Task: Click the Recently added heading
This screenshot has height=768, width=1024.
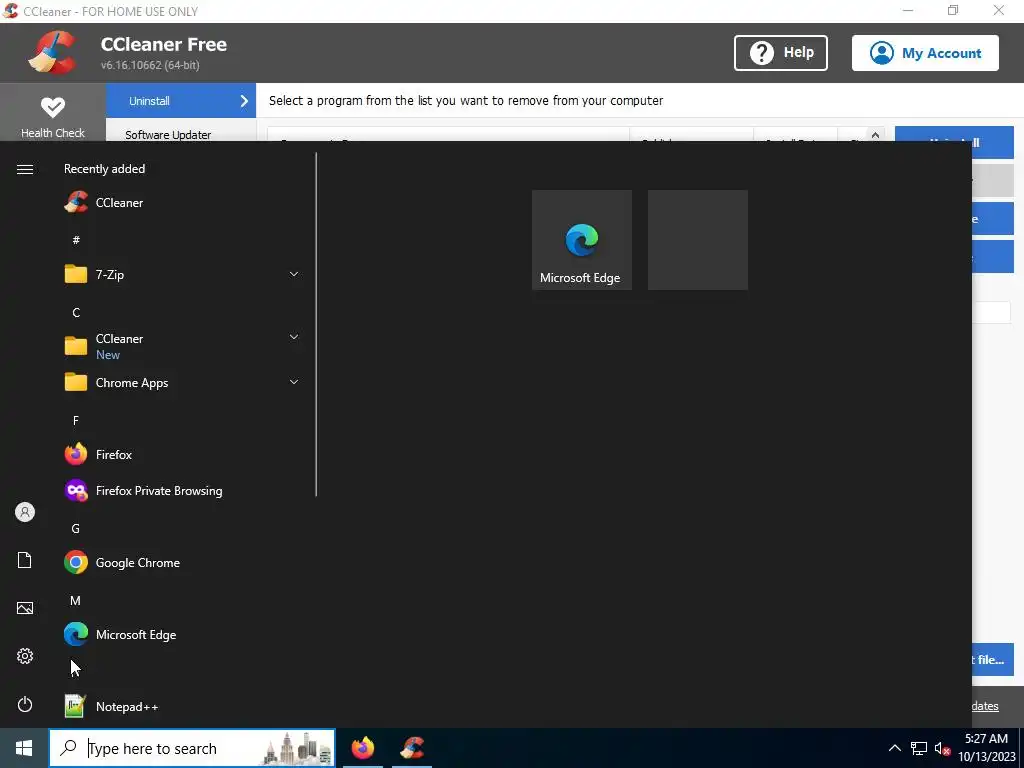Action: coord(104,168)
